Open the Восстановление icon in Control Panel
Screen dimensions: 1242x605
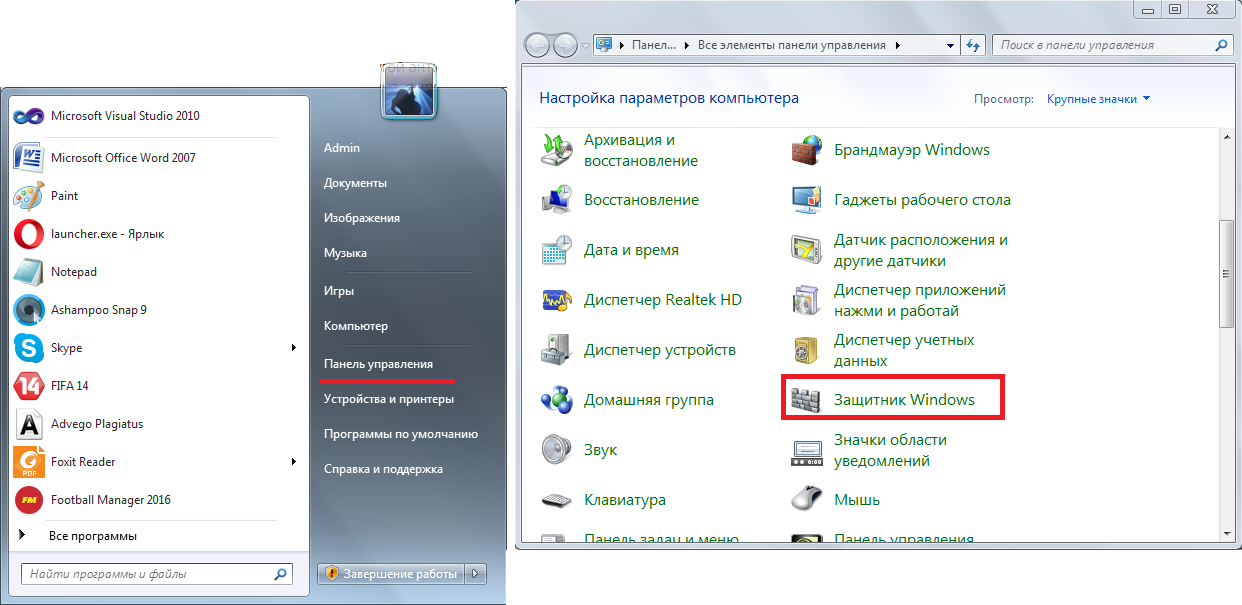point(557,200)
